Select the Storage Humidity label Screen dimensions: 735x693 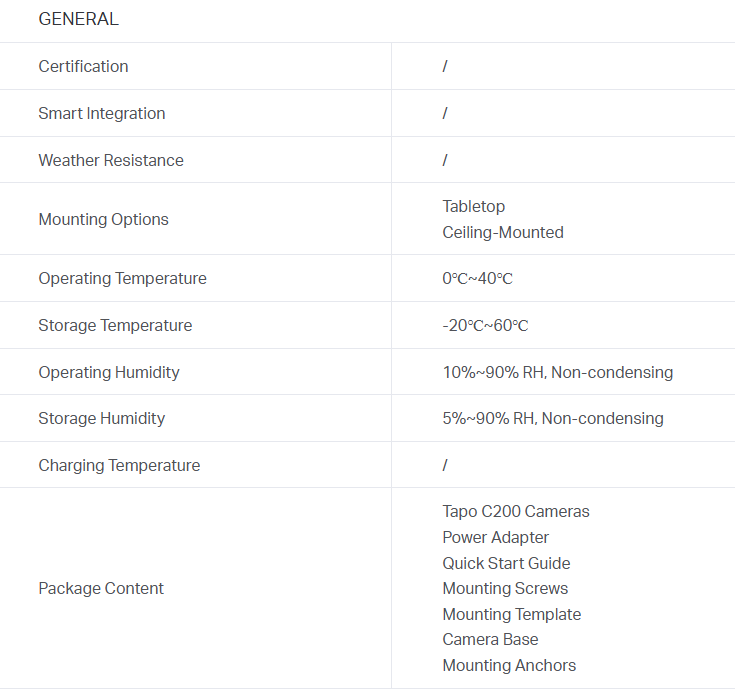(102, 418)
